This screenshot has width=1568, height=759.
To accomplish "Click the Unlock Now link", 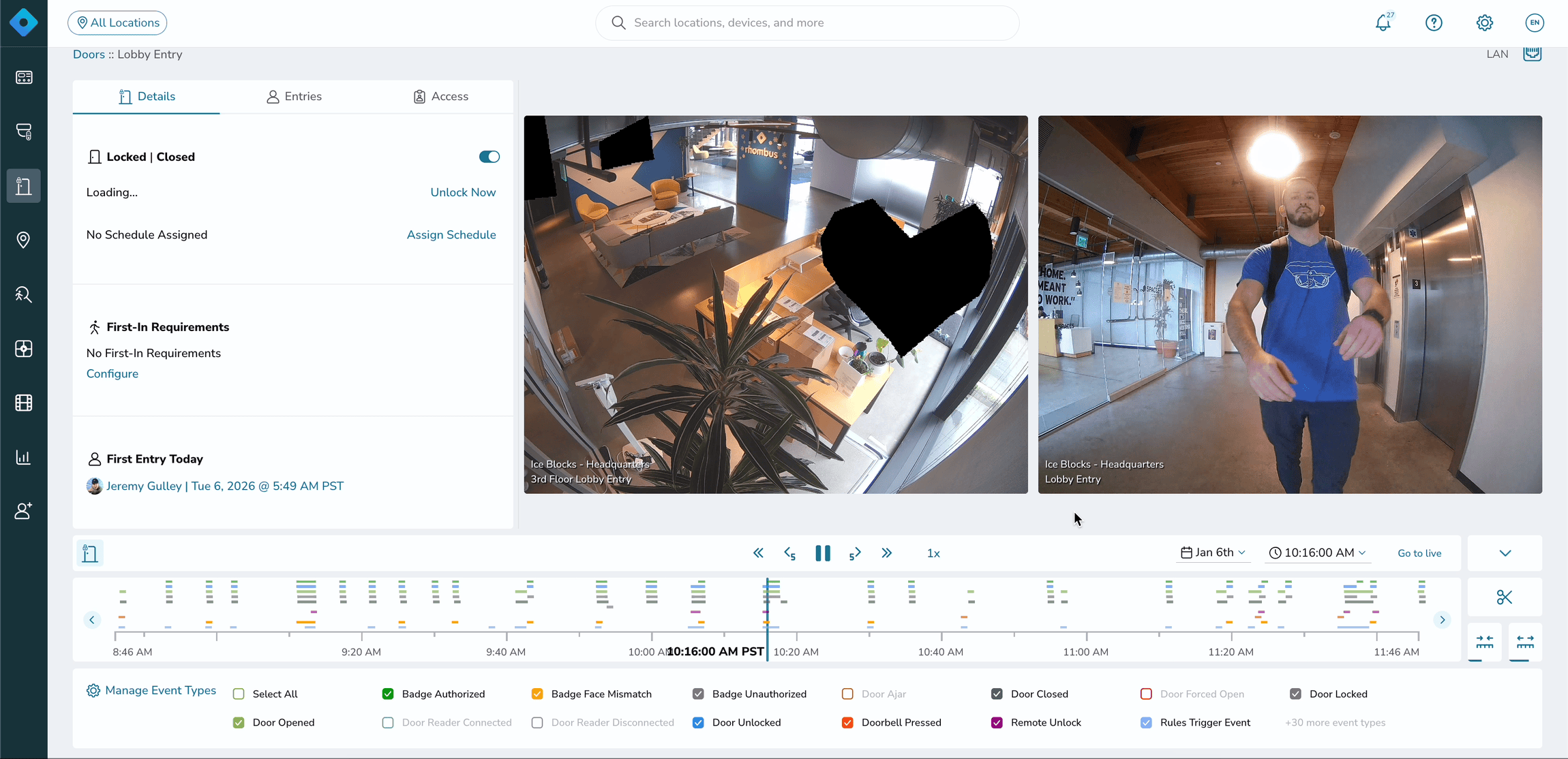I will (x=463, y=192).
